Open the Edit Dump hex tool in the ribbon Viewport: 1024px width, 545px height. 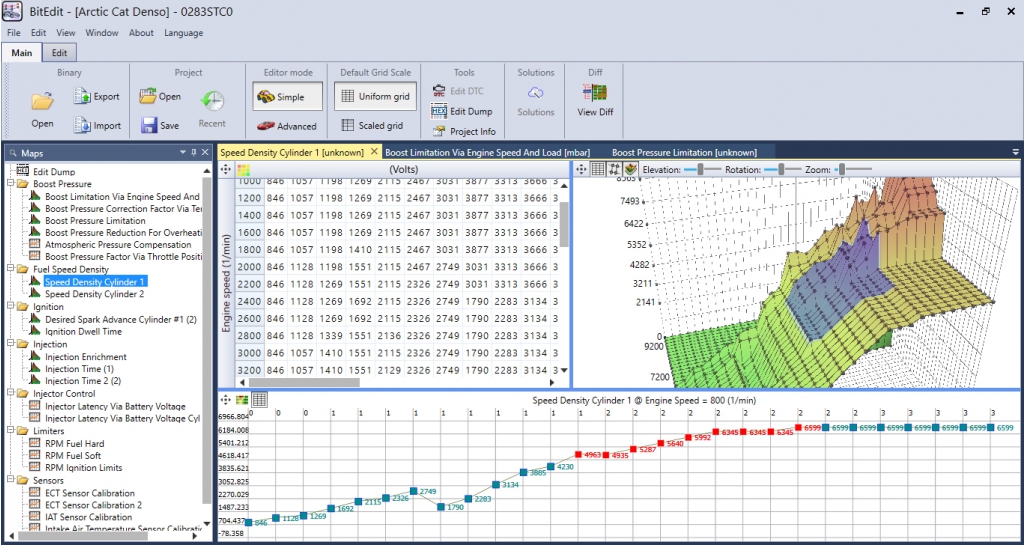click(x=462, y=112)
